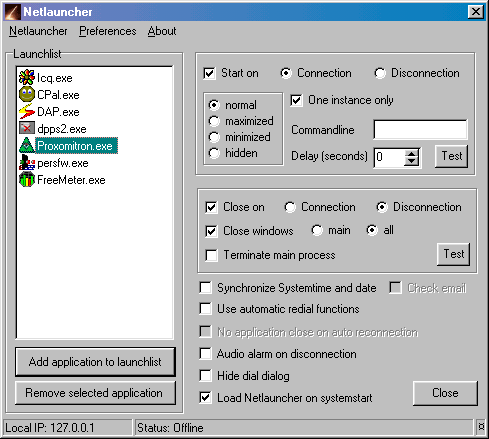Click the CPal.exe smiley face icon
This screenshot has width=489, height=439.
click(x=27, y=94)
